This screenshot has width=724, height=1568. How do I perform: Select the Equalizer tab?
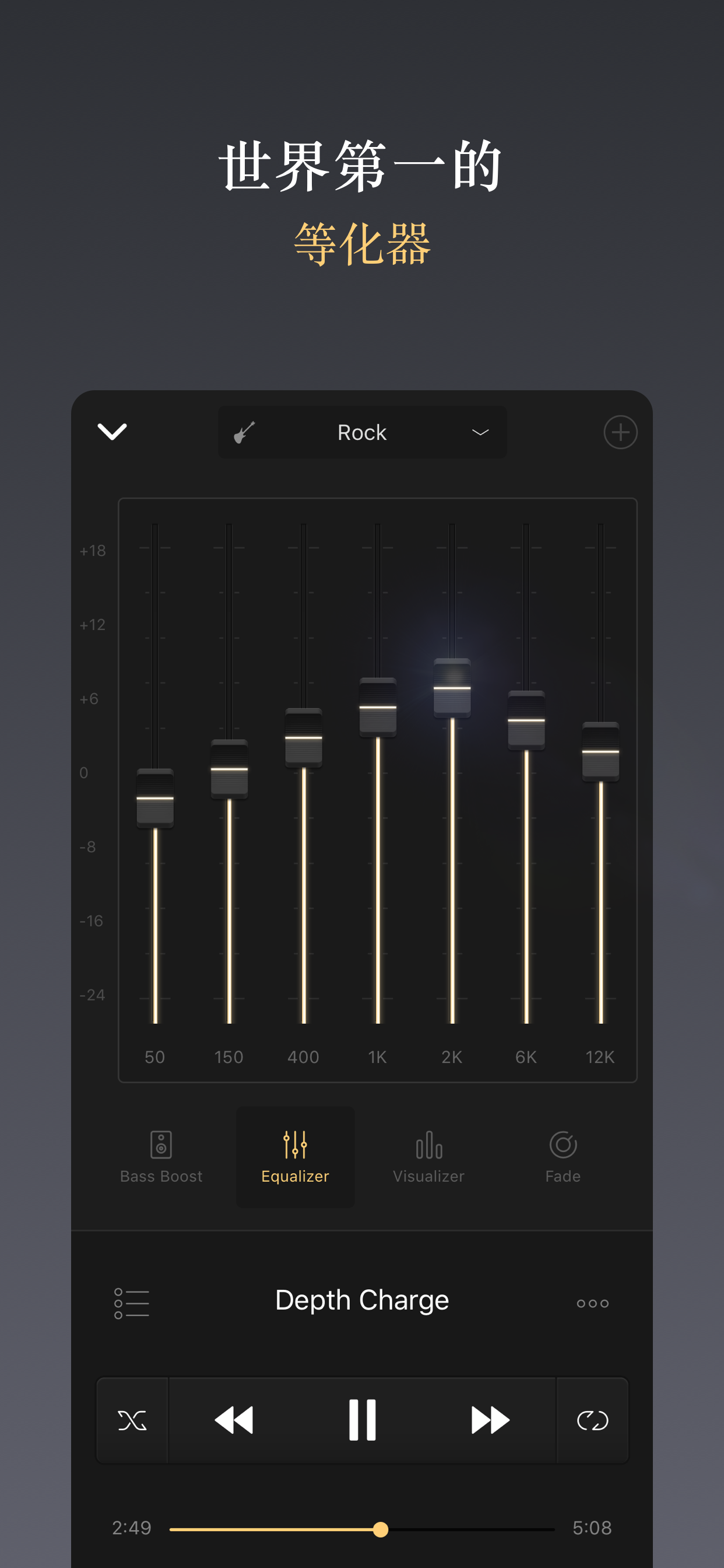tap(295, 1157)
